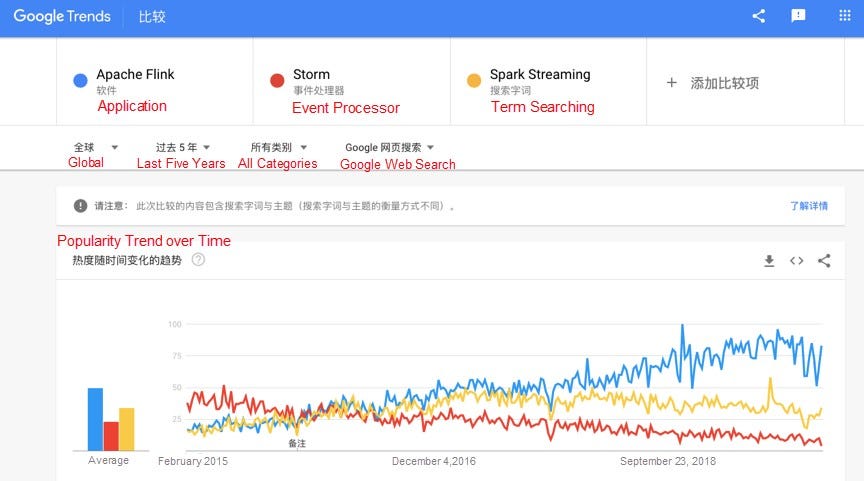Screen dimensions: 864x481
Task: Select the Spark Streaming search term
Action: (539, 75)
